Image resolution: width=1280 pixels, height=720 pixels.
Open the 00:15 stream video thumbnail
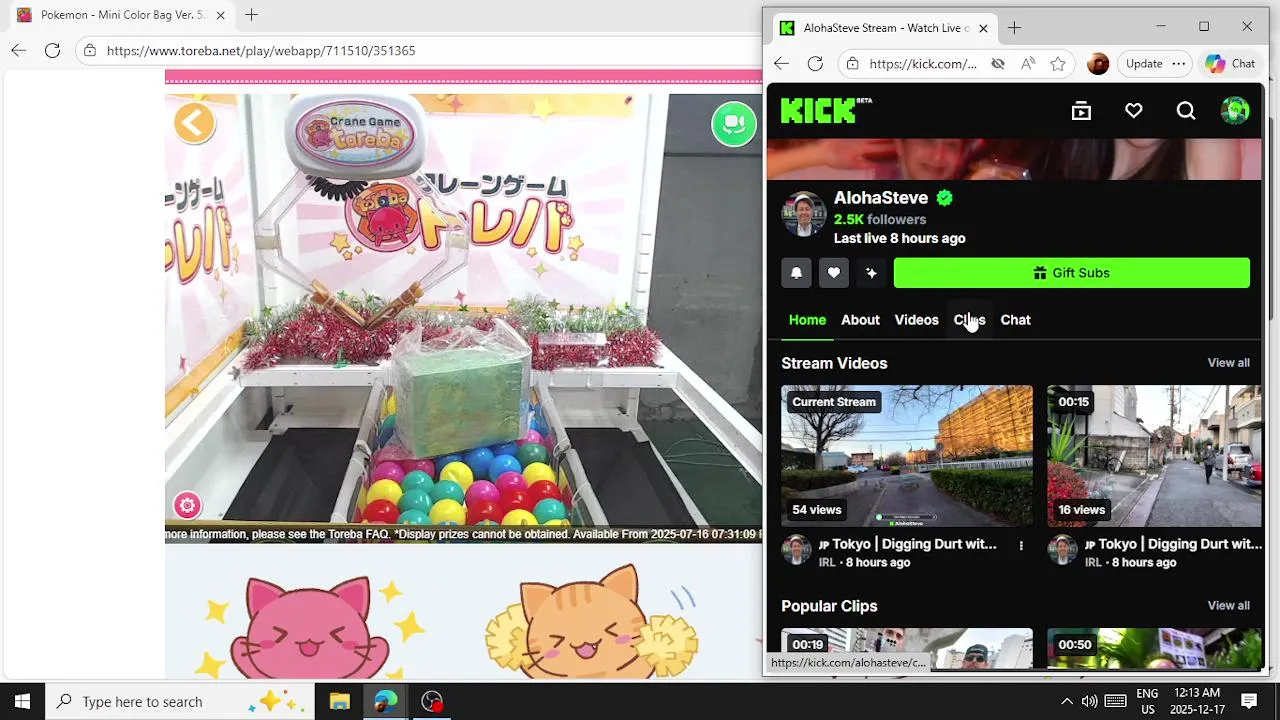pos(1154,456)
